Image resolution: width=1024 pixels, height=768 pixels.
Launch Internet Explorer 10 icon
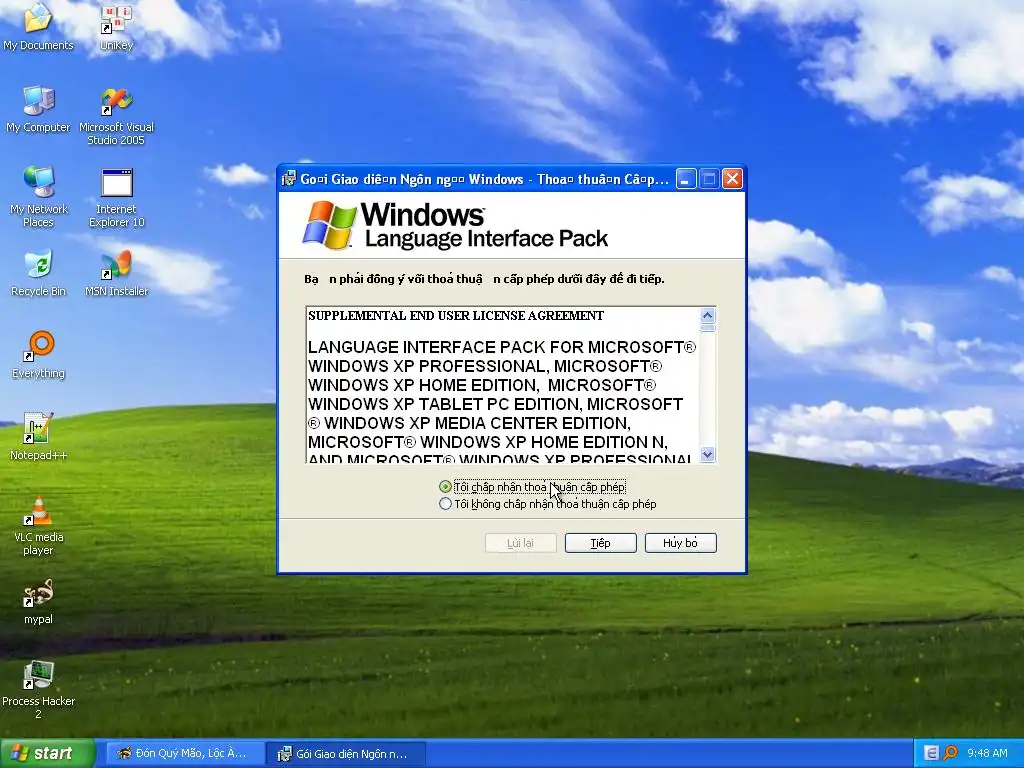click(x=116, y=197)
